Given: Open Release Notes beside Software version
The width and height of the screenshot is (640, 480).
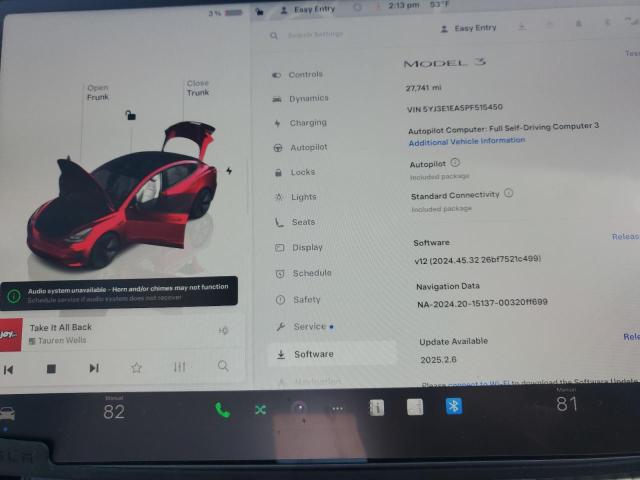Looking at the screenshot, I should (x=626, y=237).
